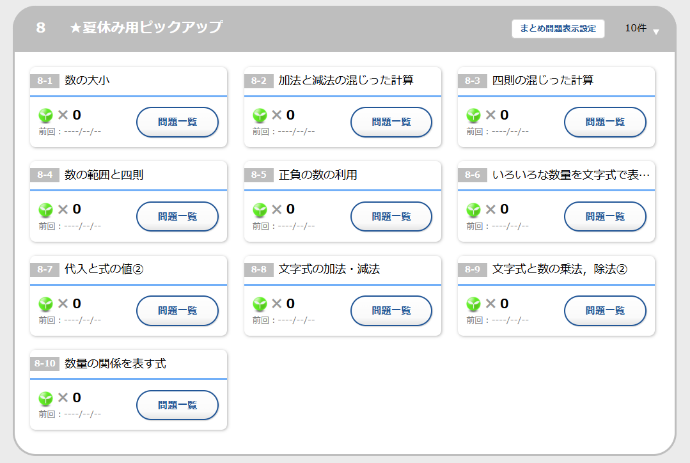Open 問題一覧 for 四則の混じった計算

coord(605,122)
